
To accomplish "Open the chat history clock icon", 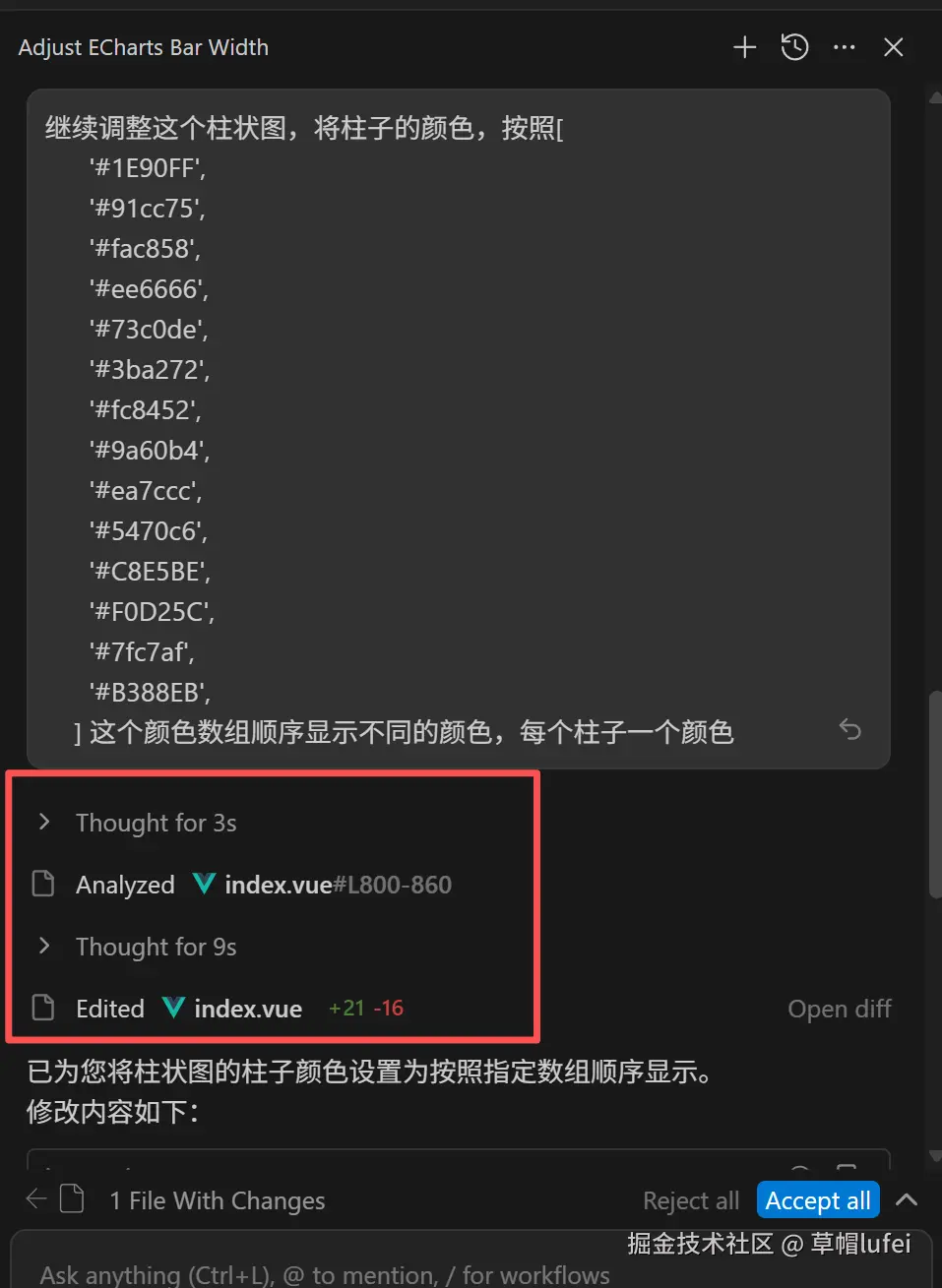I will point(794,47).
